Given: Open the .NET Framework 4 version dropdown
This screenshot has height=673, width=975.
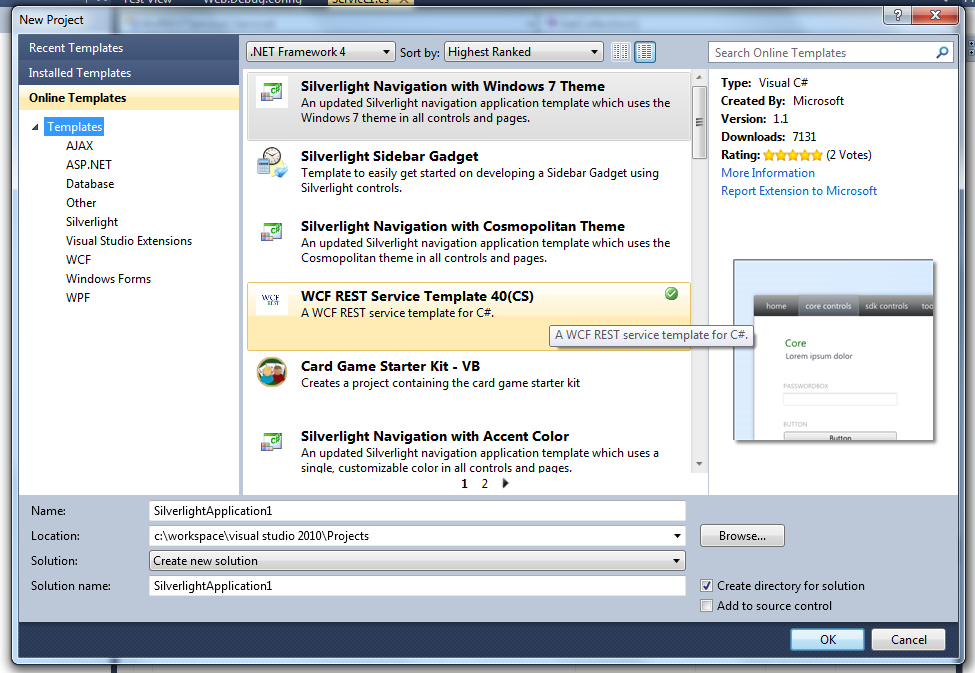Looking at the screenshot, I should click(x=321, y=52).
